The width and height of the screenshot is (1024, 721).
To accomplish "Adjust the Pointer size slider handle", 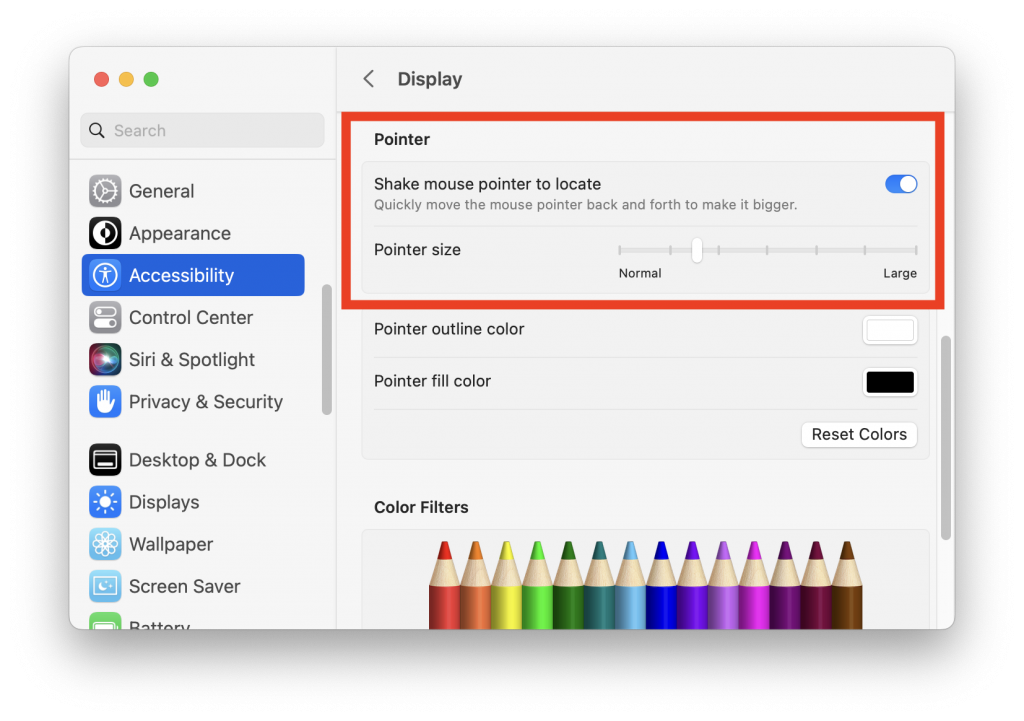I will [x=697, y=250].
